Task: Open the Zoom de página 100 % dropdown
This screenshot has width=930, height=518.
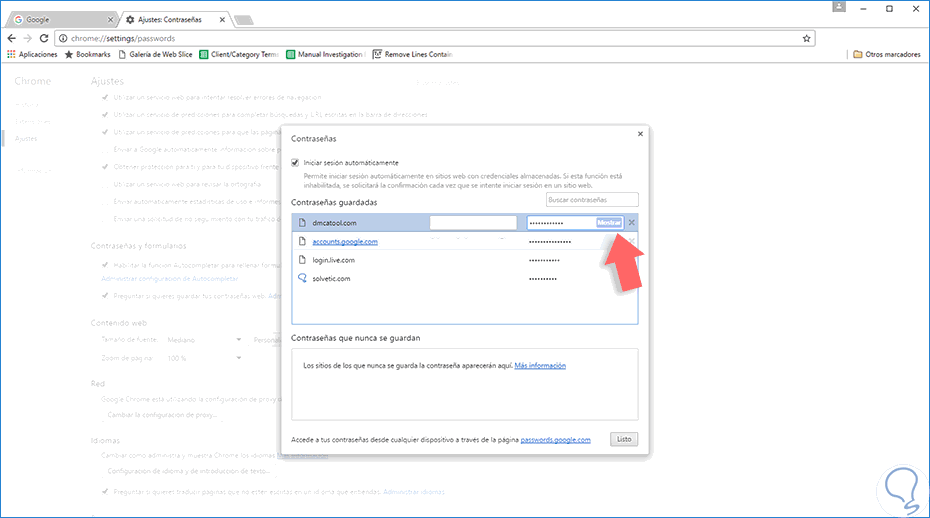Action: 203,358
